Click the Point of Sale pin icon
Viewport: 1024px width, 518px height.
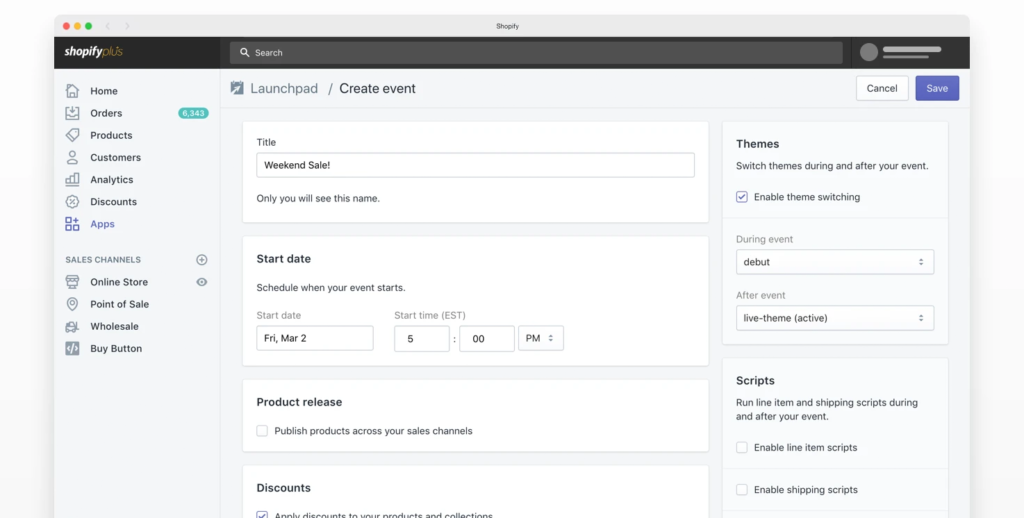point(72,304)
